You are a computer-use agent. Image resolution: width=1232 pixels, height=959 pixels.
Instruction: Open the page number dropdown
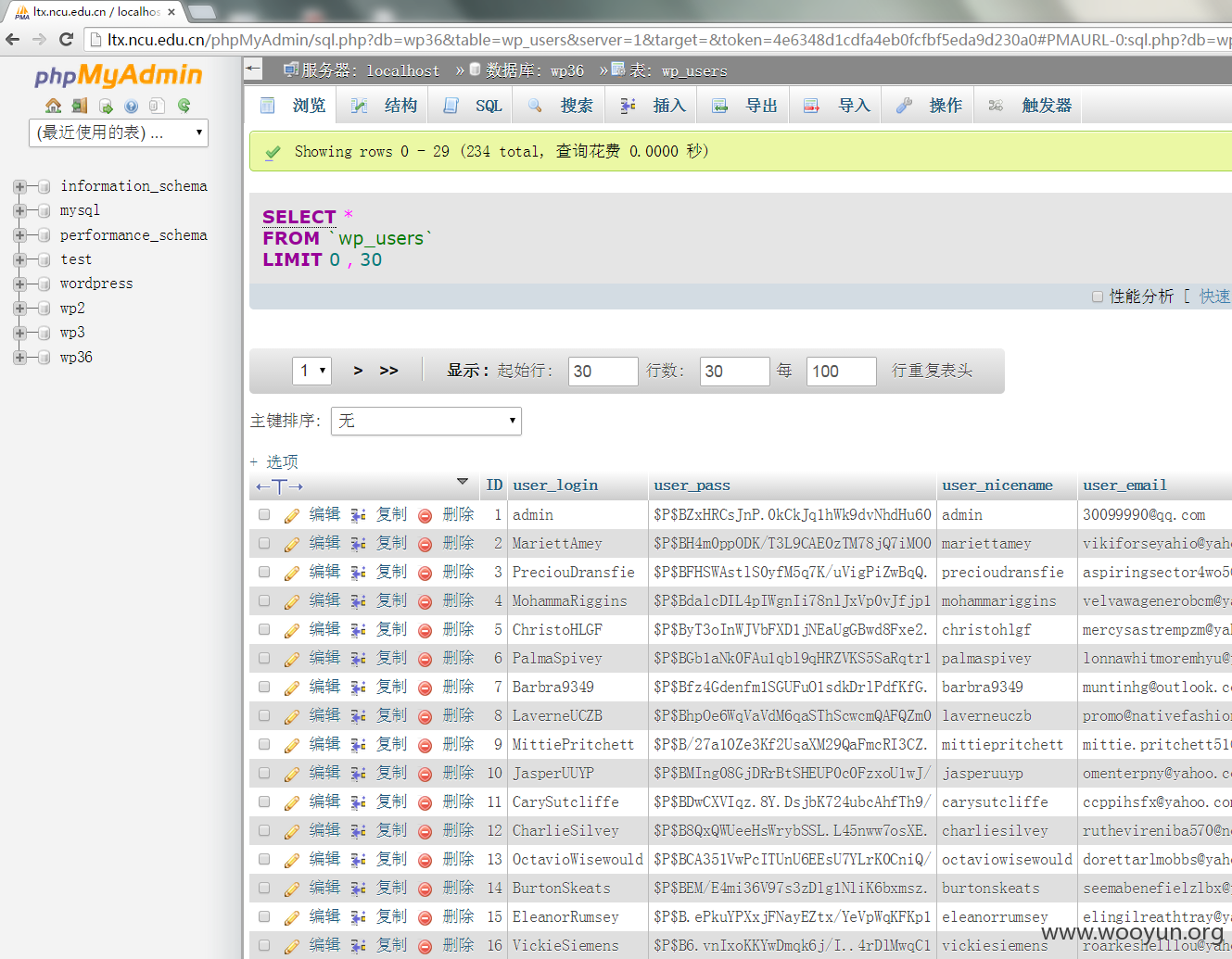(x=311, y=371)
